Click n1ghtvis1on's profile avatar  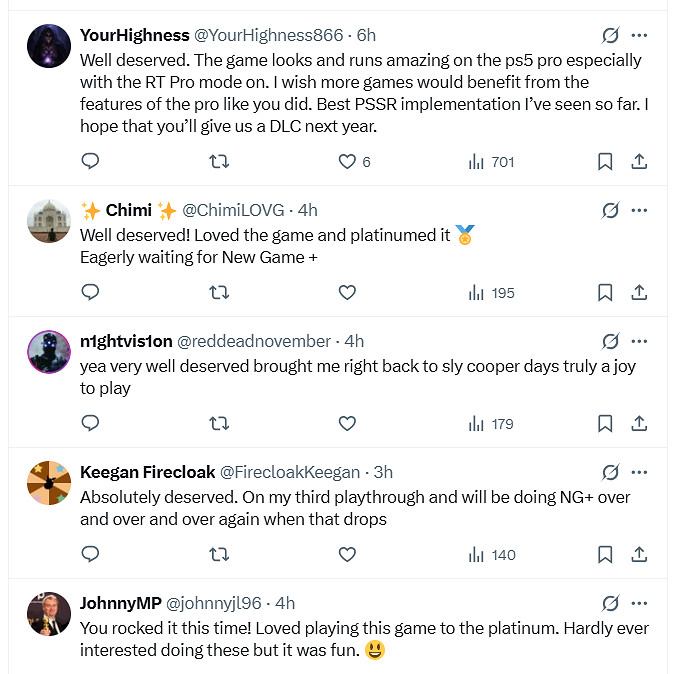click(48, 352)
